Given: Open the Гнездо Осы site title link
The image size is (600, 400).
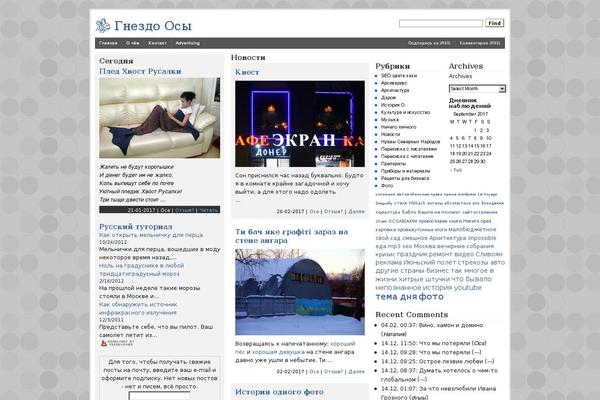Looking at the screenshot, I should pyautogui.click(x=153, y=26).
